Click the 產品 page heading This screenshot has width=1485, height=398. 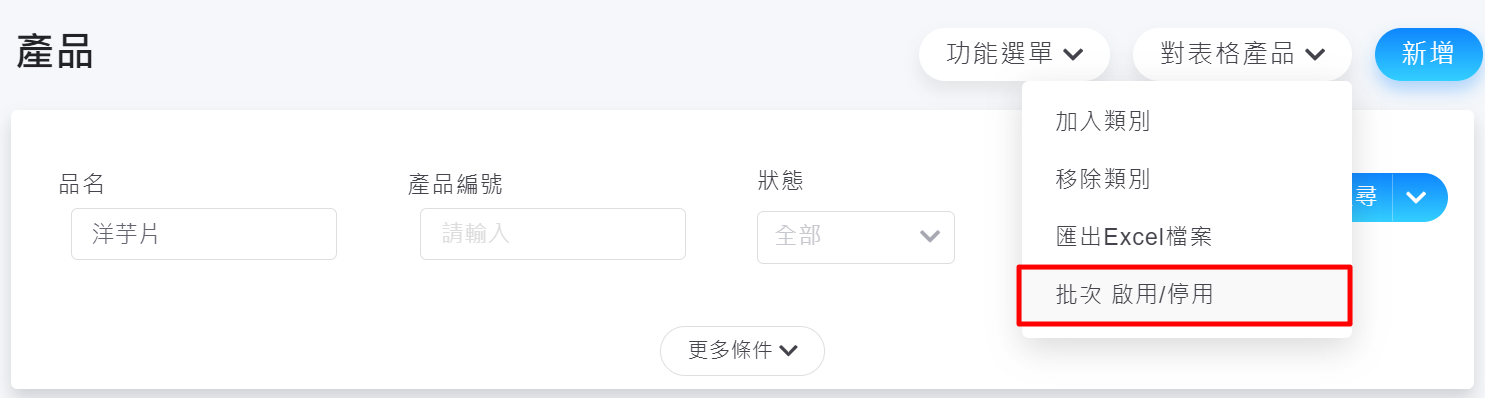tap(55, 52)
